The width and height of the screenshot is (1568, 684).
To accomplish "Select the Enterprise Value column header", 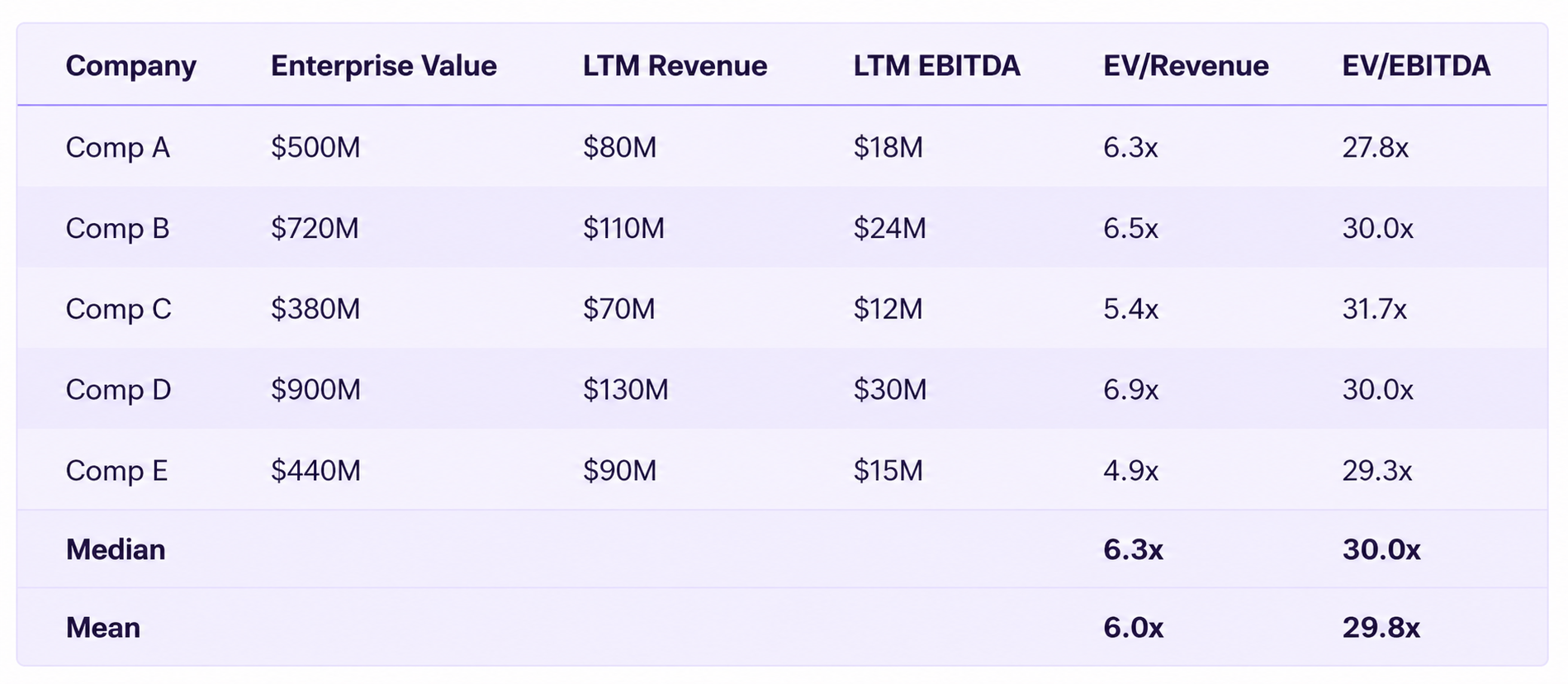I will click(x=384, y=66).
